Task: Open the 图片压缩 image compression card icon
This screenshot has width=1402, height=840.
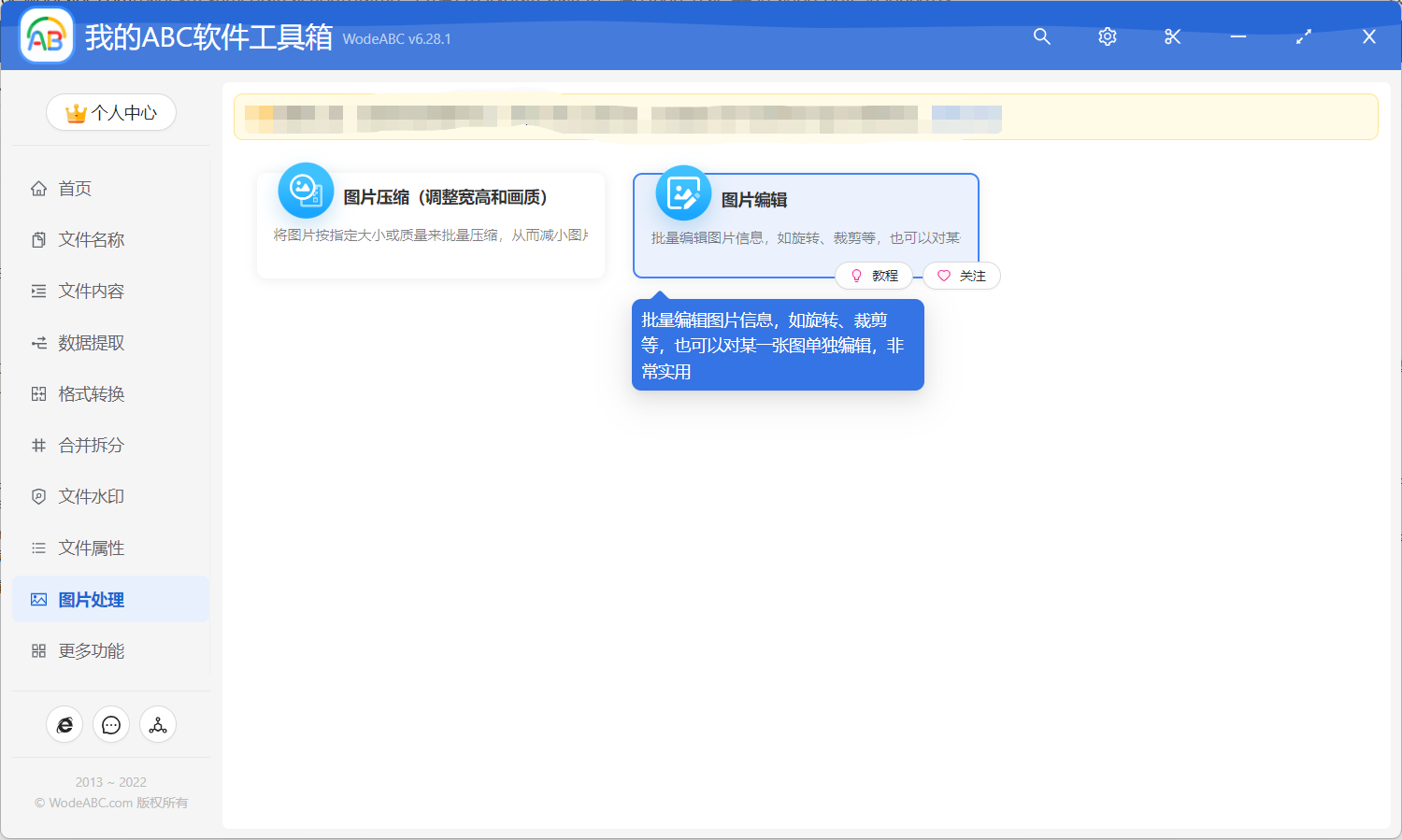Action: (x=306, y=190)
